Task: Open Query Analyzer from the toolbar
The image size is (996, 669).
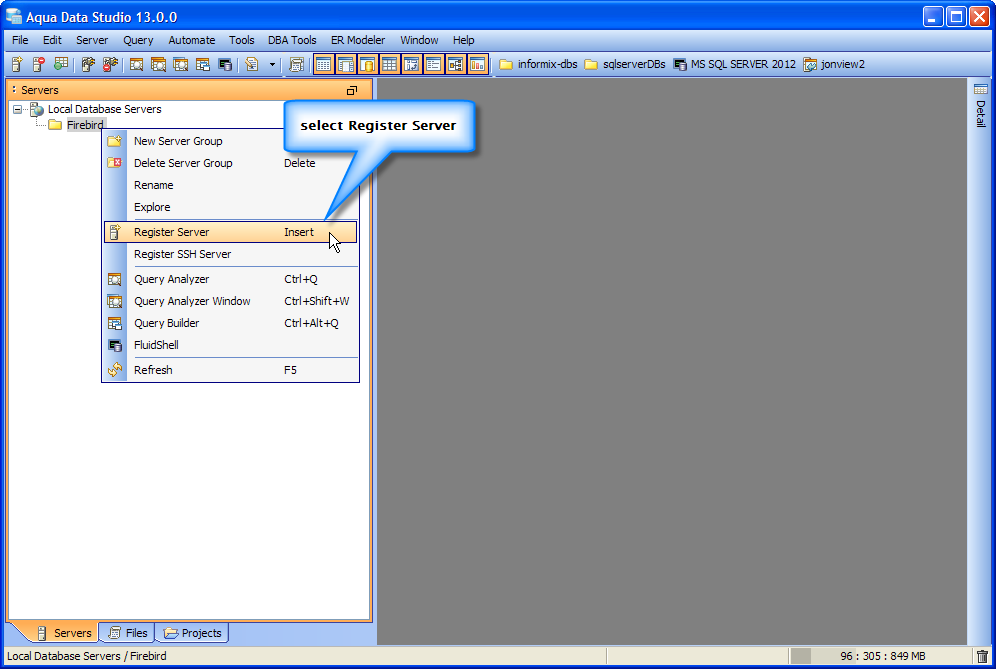Action: 136,64
